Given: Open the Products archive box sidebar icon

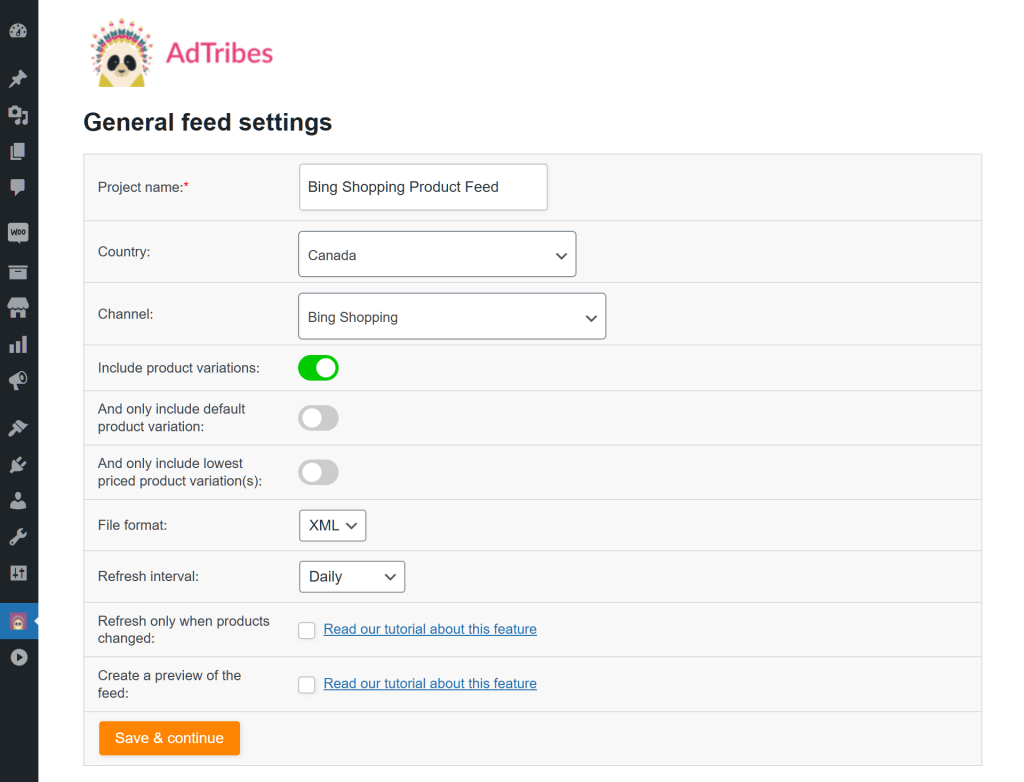Looking at the screenshot, I should (x=18, y=272).
